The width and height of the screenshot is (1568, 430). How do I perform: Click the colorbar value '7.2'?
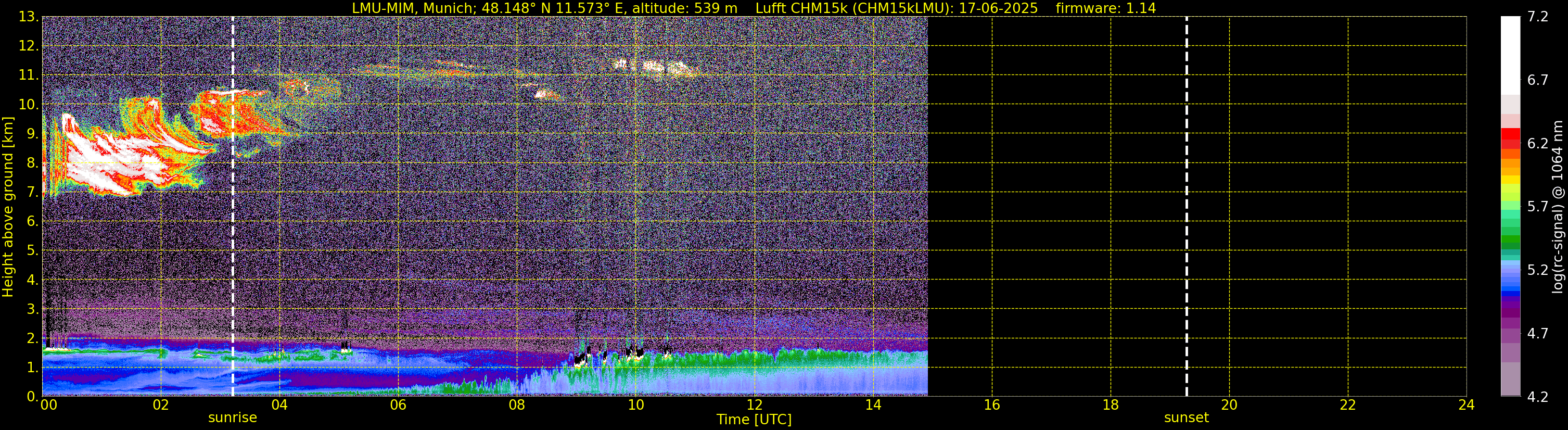pyautogui.click(x=1538, y=17)
